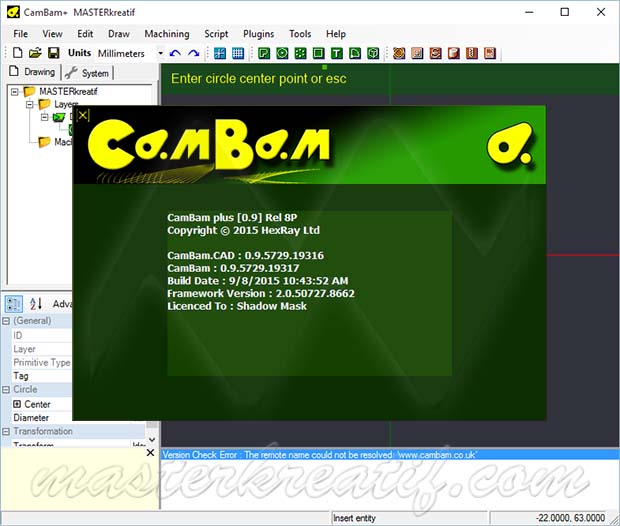620x526 pixels.
Task: Click the property grid scroll down arrow
Action: click(x=152, y=440)
